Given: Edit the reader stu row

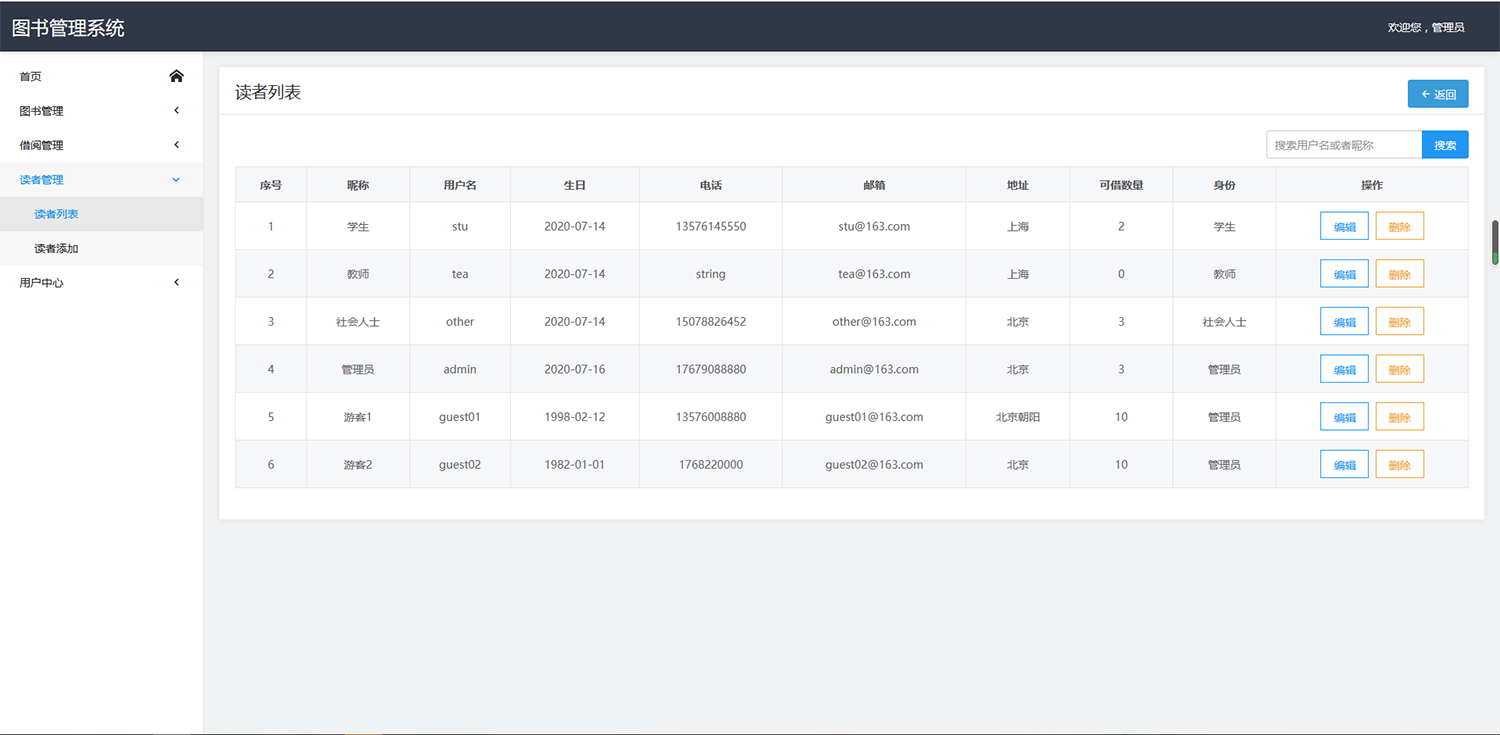Looking at the screenshot, I should click(1344, 226).
